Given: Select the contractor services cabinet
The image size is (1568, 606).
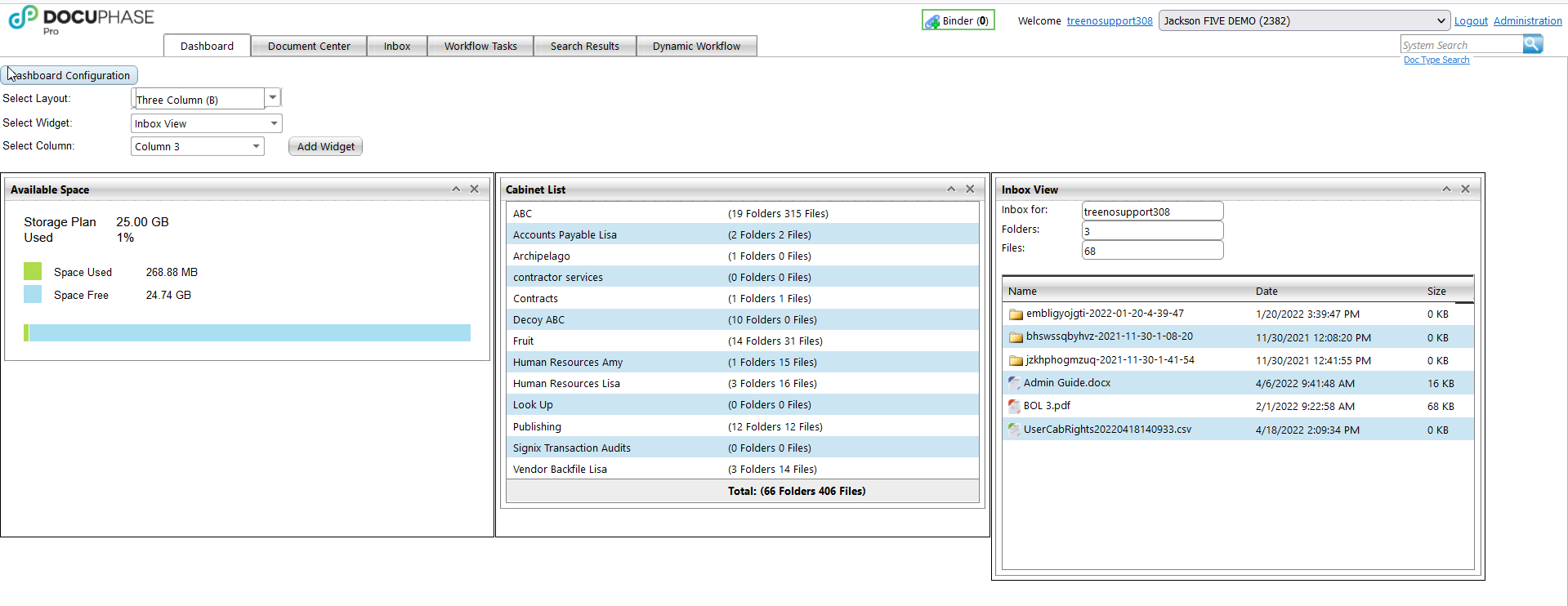Looking at the screenshot, I should 558,277.
